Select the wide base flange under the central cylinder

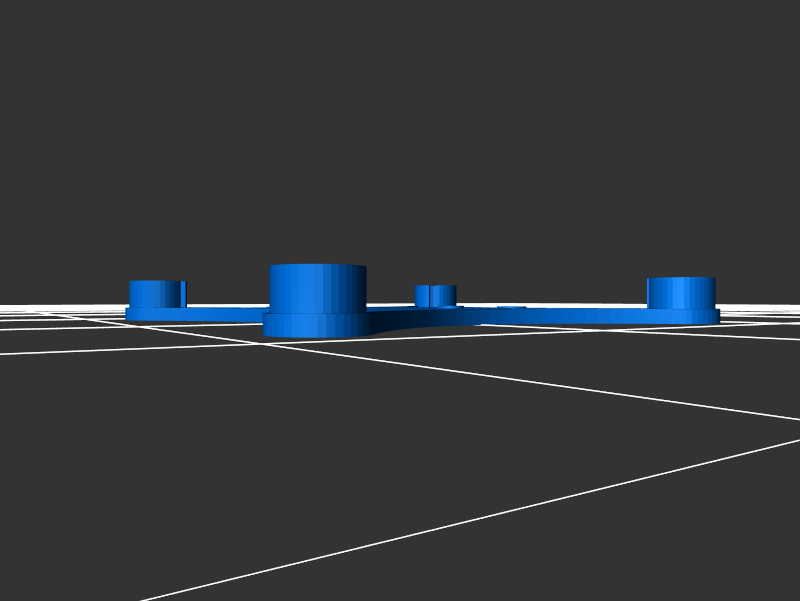pos(317,325)
